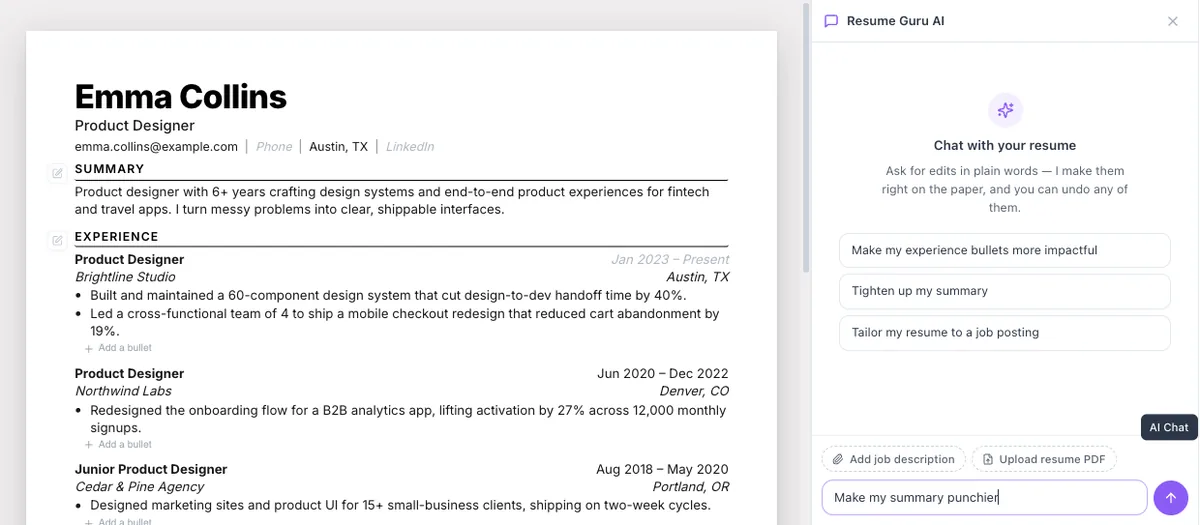Click the chat bubble icon in Resume Guru AI header

tap(831, 21)
